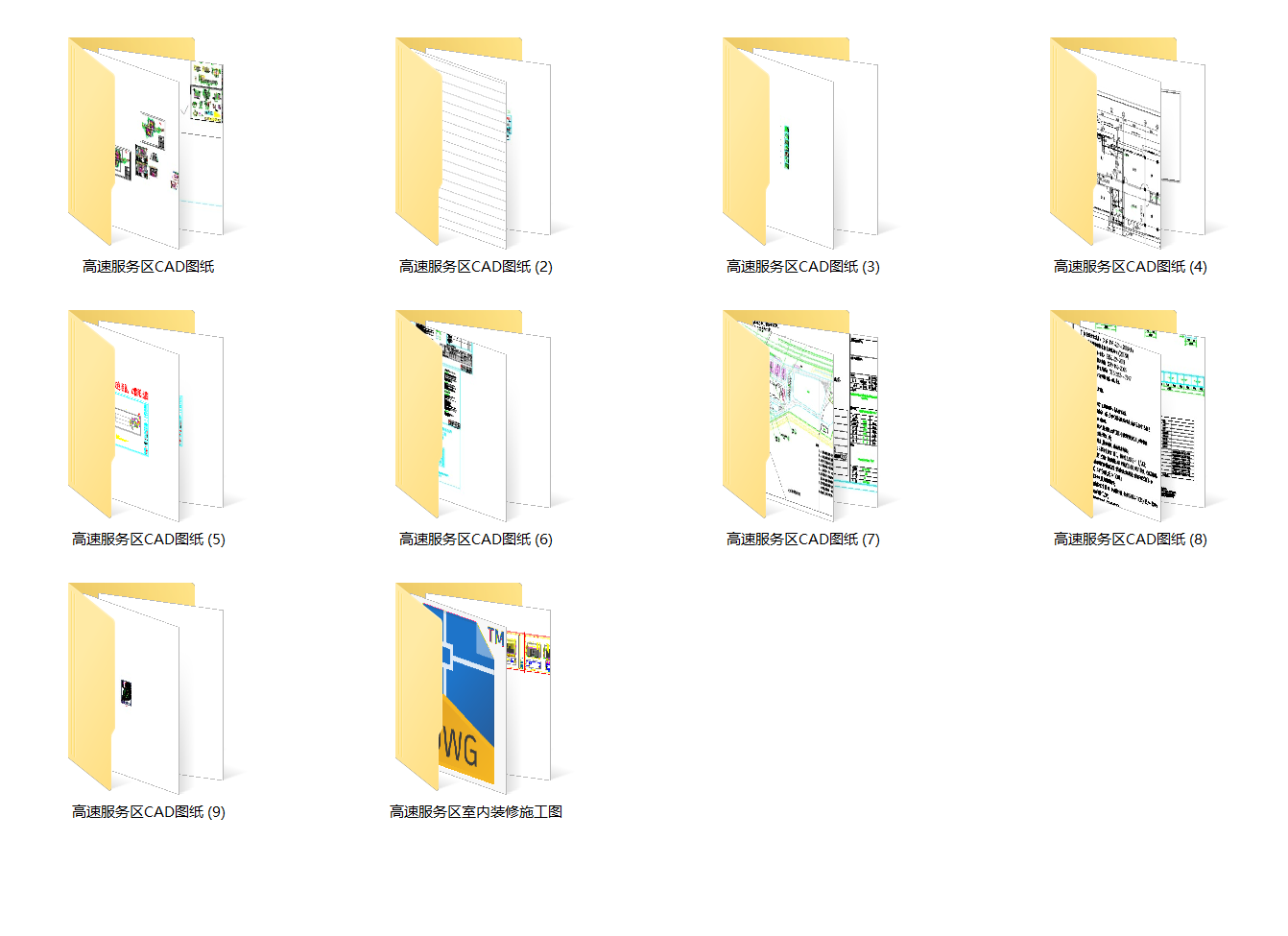Click the 高速服务区CAD图纸 (3) text label

point(802,267)
